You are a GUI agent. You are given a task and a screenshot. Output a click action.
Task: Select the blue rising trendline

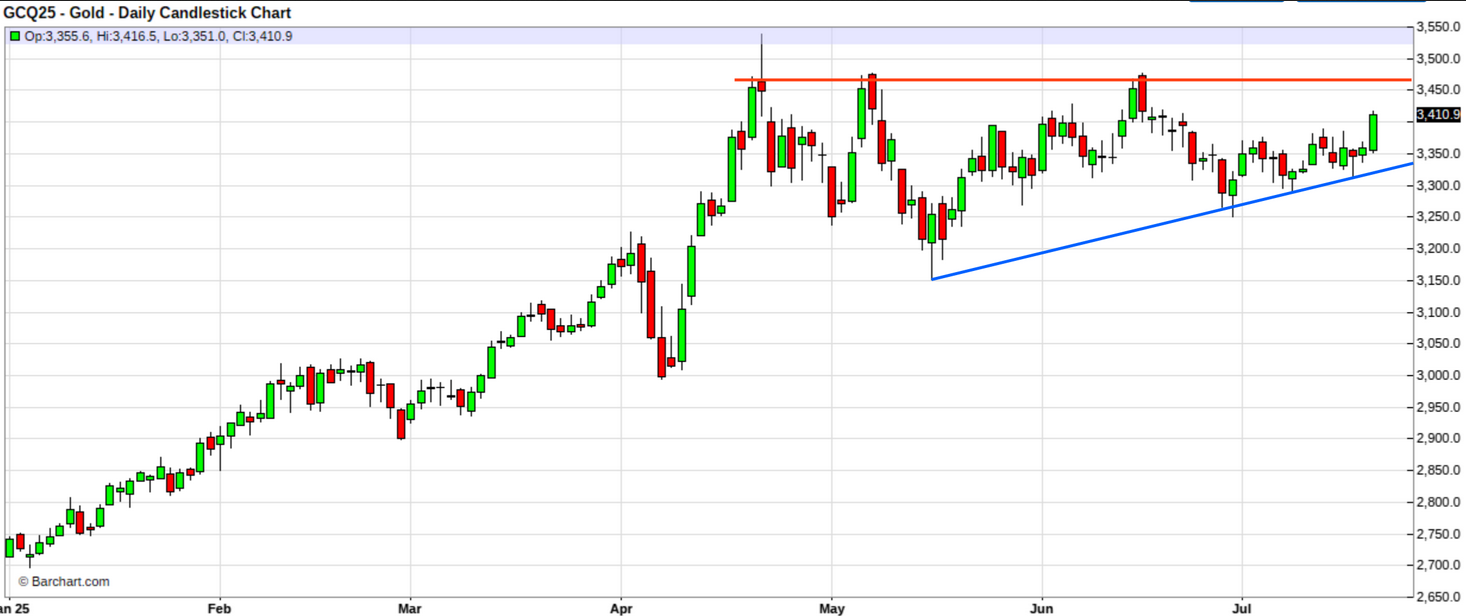(x=1171, y=221)
